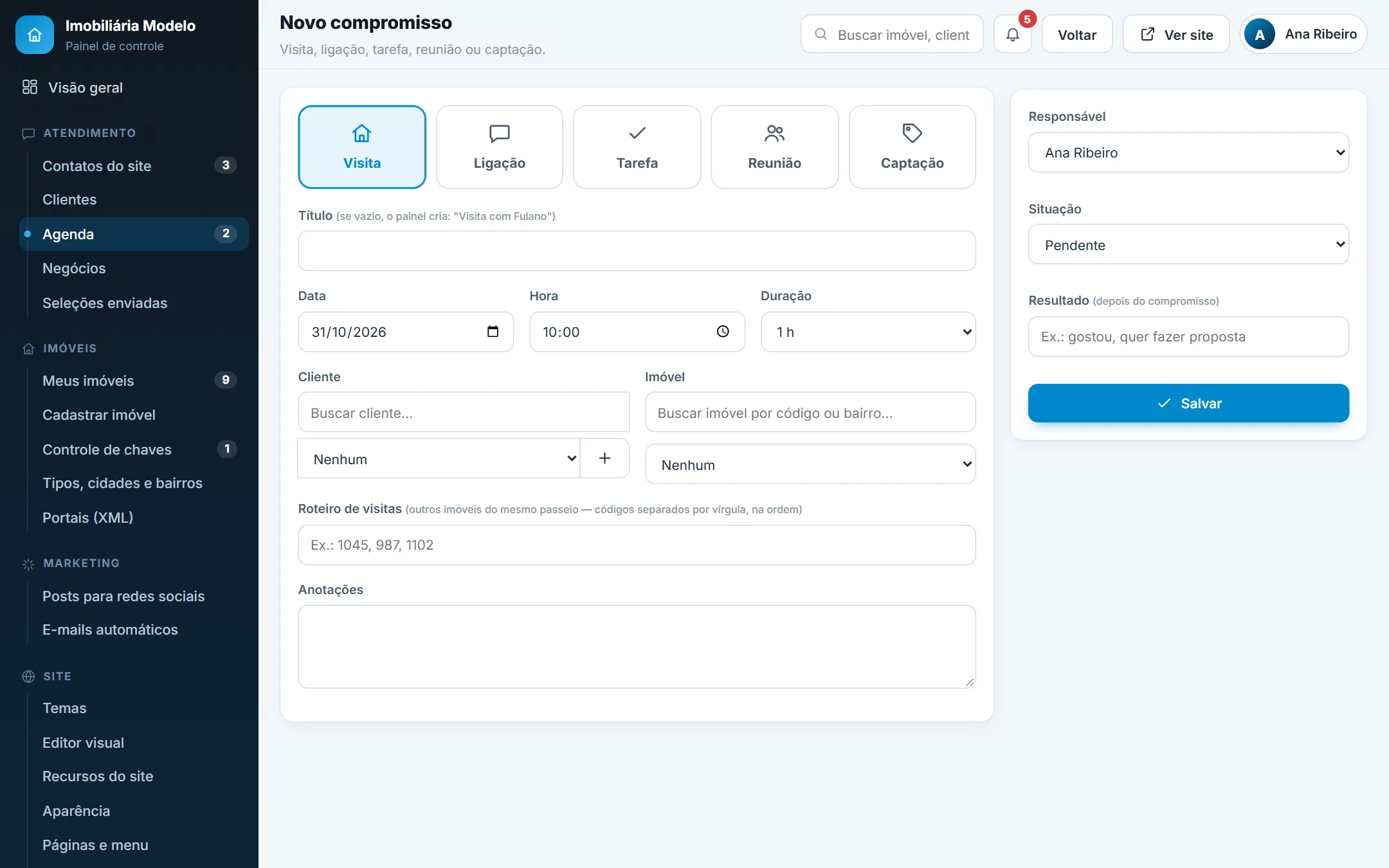Click the Roteiro de visitas input field
Viewport: 1389px width, 868px height.
(x=637, y=545)
